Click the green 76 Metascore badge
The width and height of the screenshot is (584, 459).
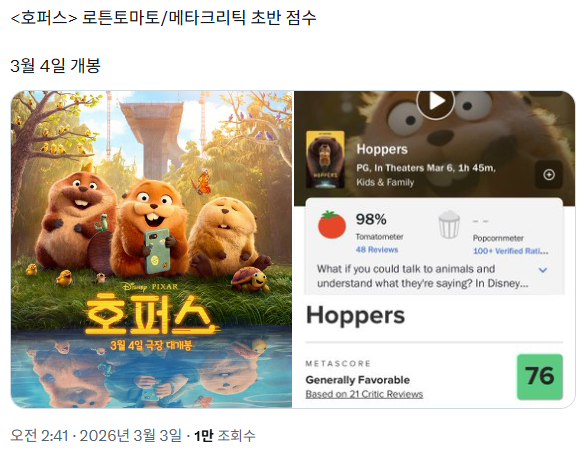coord(540,377)
